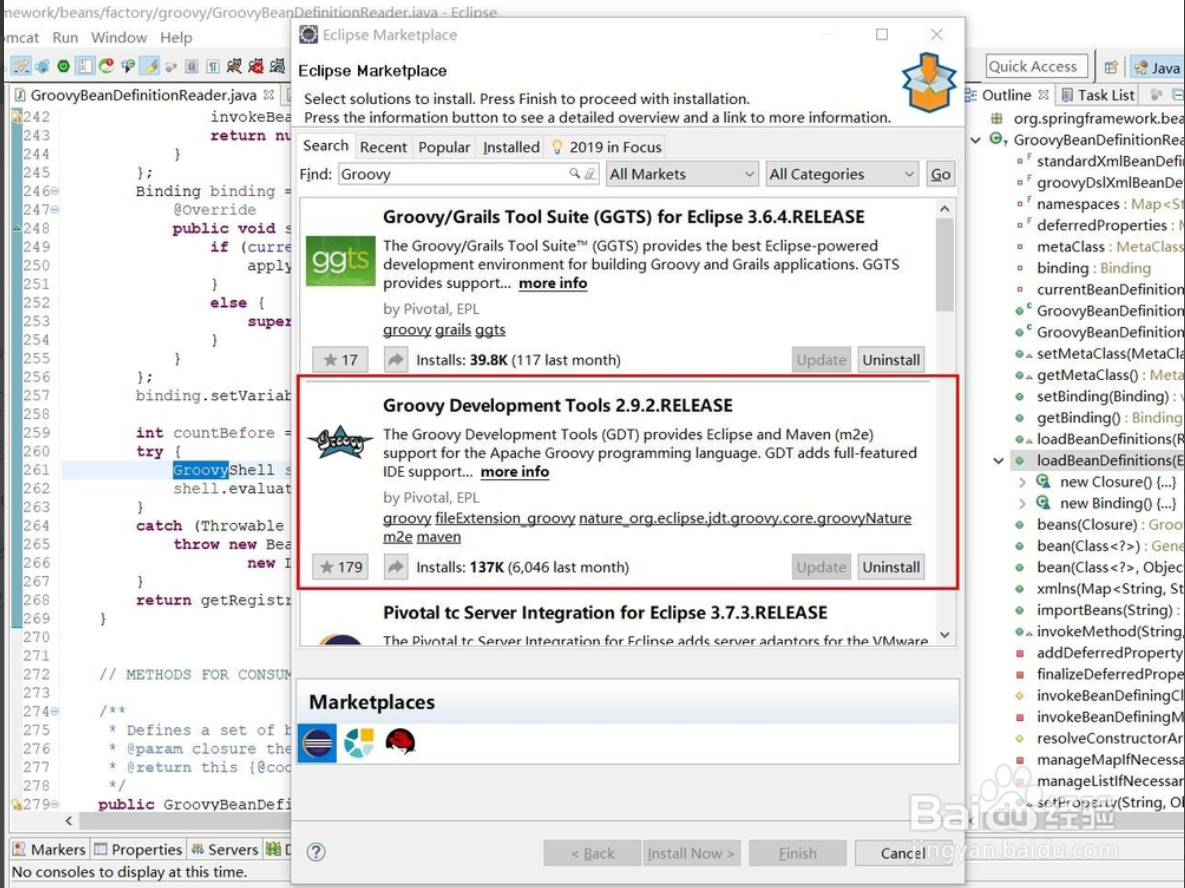Toggle Show Whitespace Characters pilcrow icon
This screenshot has height=888, width=1185.
tap(213, 67)
